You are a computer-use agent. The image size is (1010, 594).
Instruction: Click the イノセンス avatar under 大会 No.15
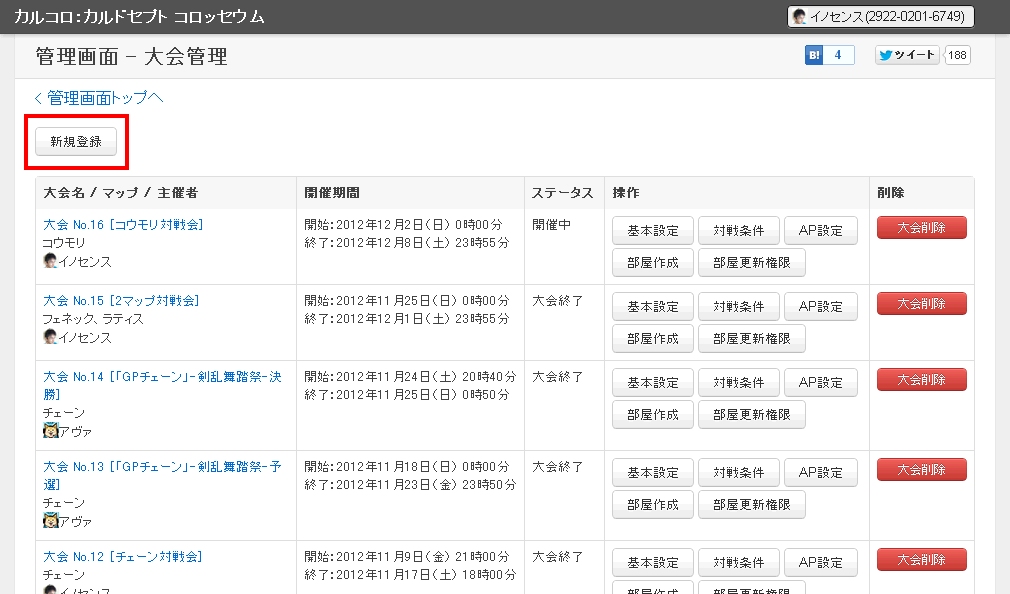pos(50,338)
